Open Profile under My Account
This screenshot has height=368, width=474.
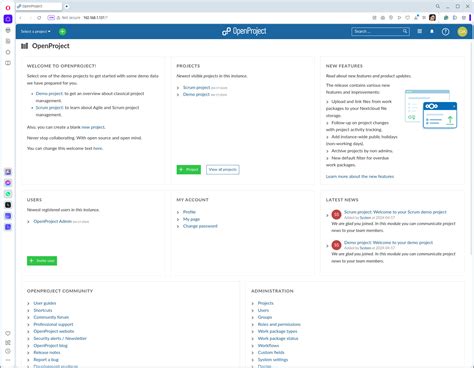[189, 212]
